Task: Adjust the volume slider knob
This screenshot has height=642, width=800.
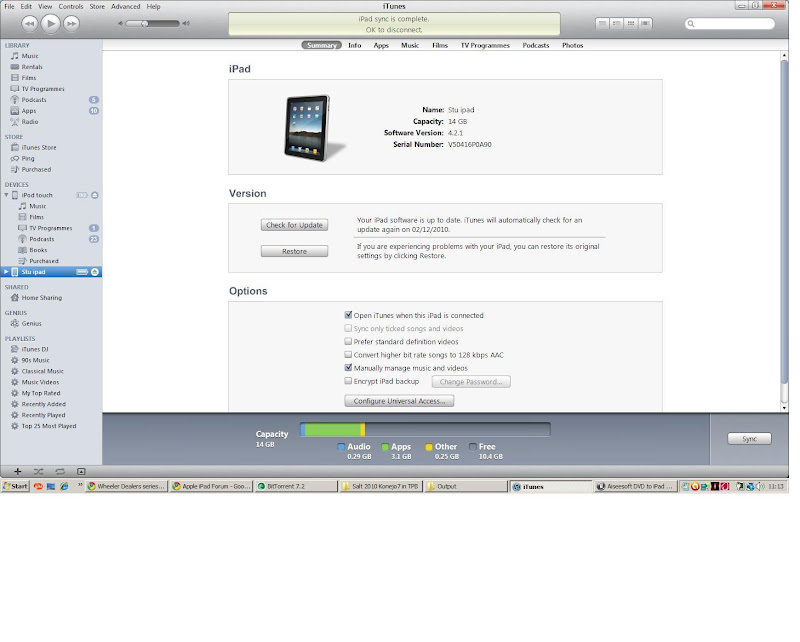Action: (145, 23)
